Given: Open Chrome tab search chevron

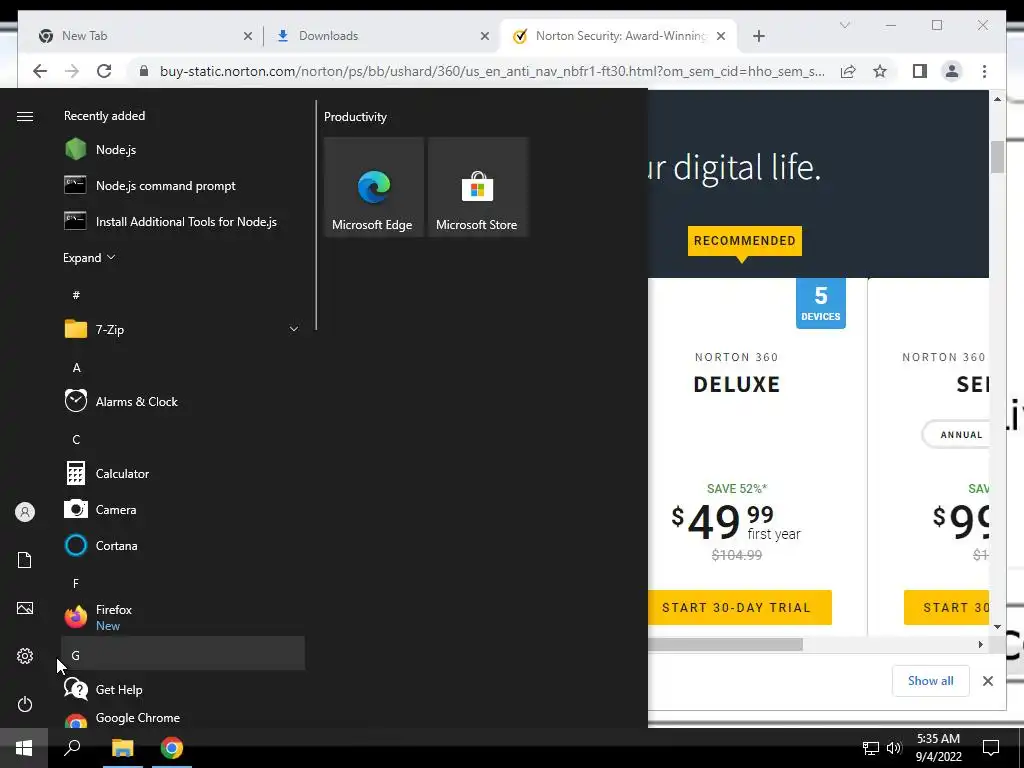Looking at the screenshot, I should coord(844,25).
